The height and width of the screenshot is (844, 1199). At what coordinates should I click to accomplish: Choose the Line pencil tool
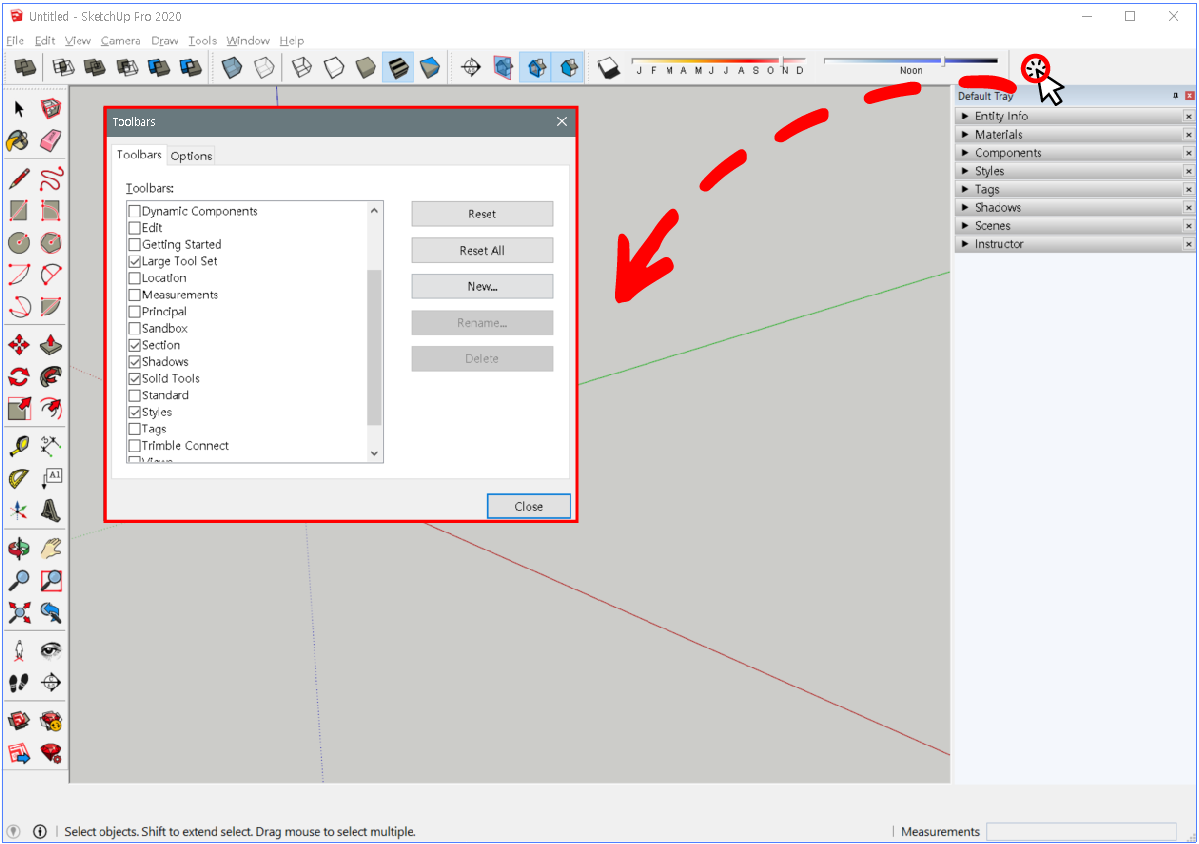tap(19, 179)
